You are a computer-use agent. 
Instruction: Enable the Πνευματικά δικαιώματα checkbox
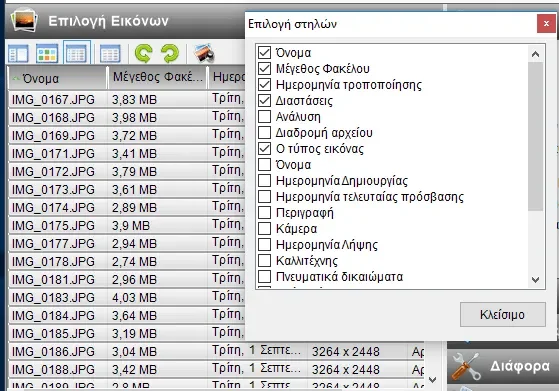coord(264,276)
